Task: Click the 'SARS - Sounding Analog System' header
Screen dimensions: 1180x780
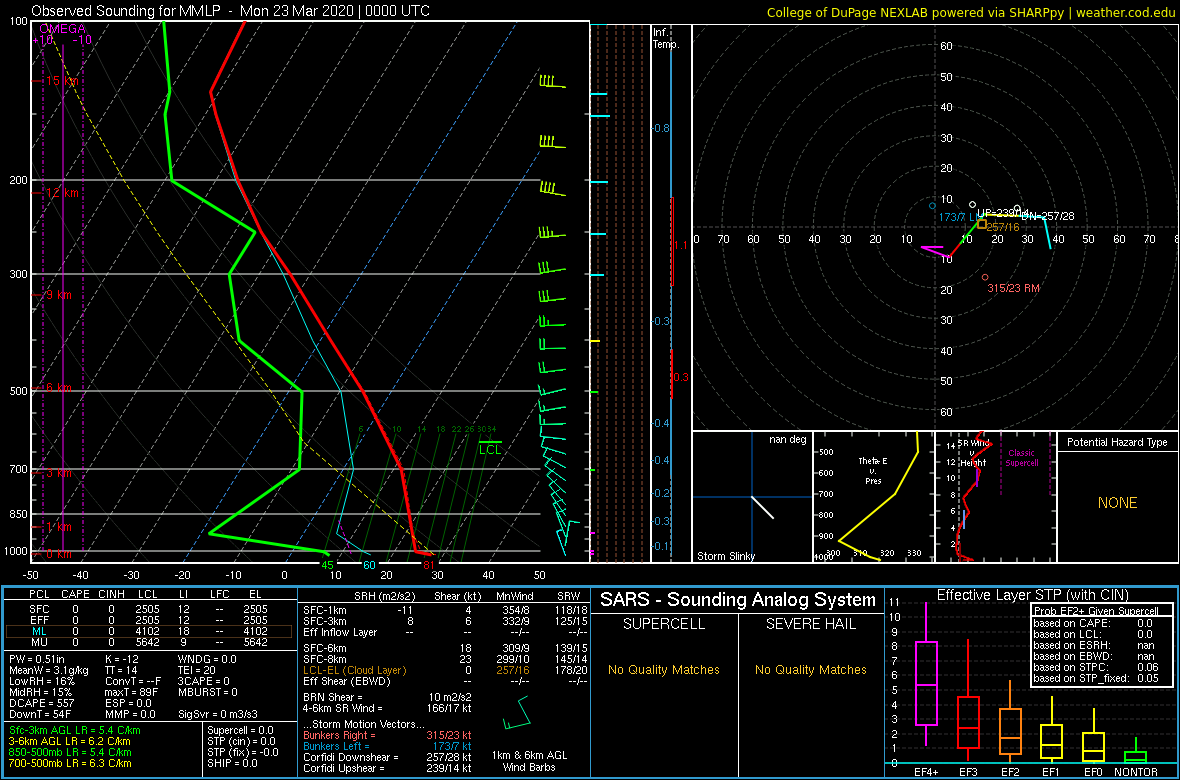Action: coord(738,600)
